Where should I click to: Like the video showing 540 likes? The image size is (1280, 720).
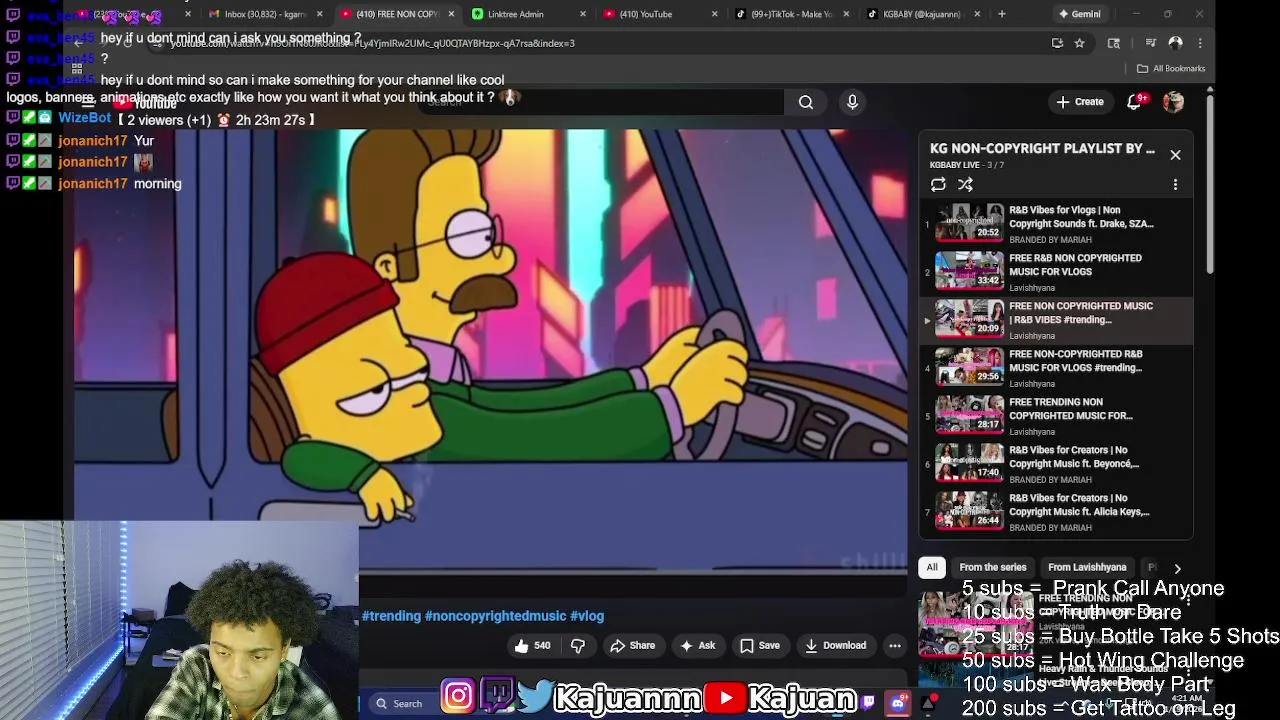point(532,646)
